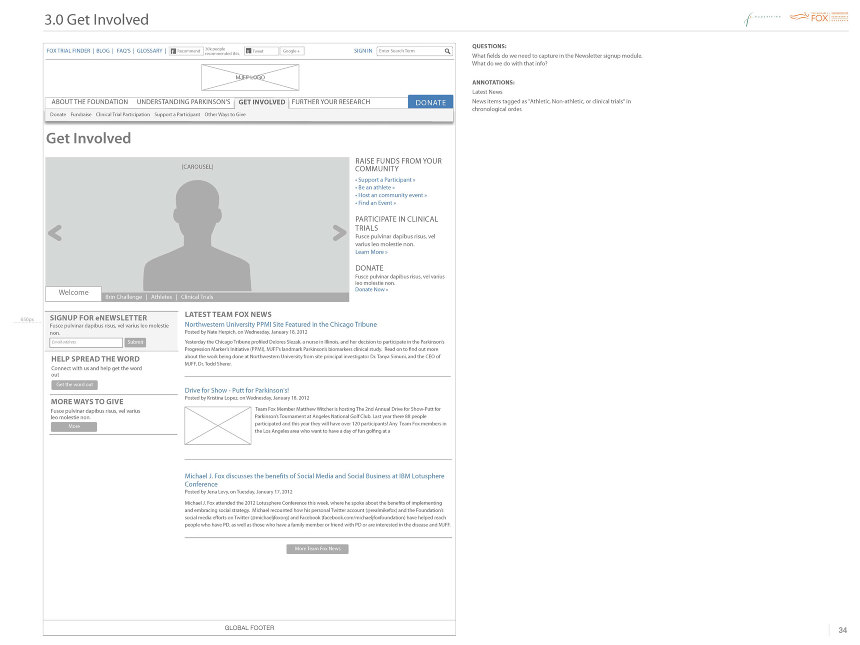Click the Get the word out button
This screenshot has width=860, height=645.
click(75, 385)
